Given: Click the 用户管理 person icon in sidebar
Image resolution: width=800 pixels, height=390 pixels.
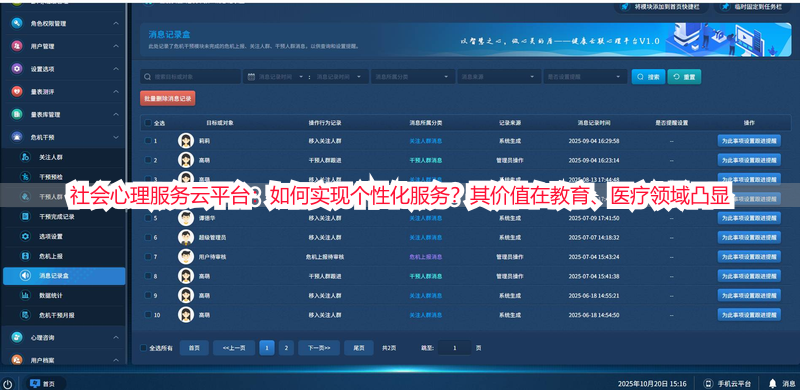Looking at the screenshot, I should coord(17,46).
